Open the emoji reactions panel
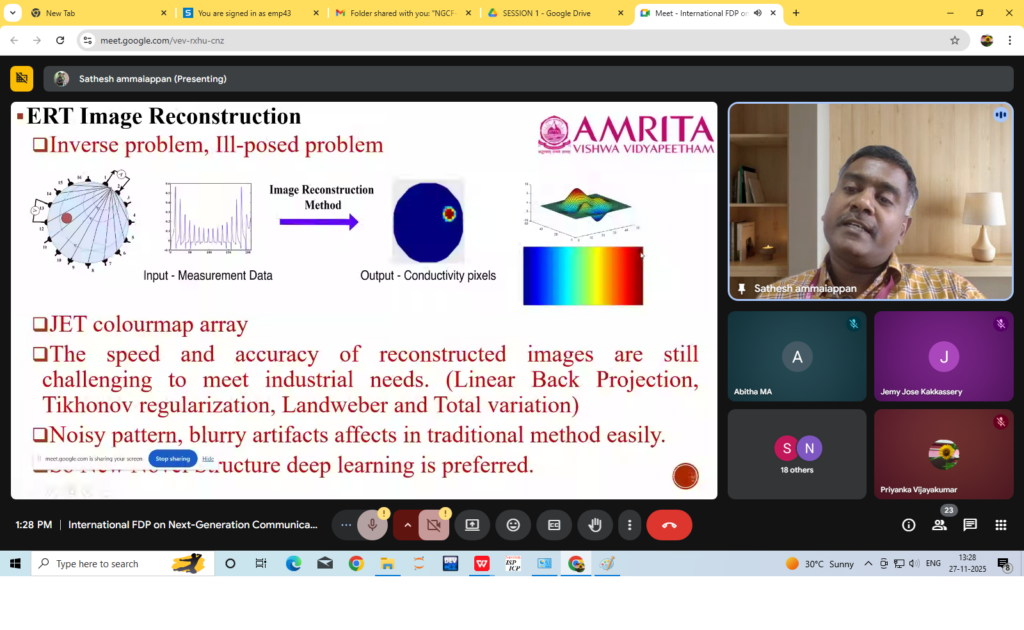The width and height of the screenshot is (1024, 630). pos(513,525)
